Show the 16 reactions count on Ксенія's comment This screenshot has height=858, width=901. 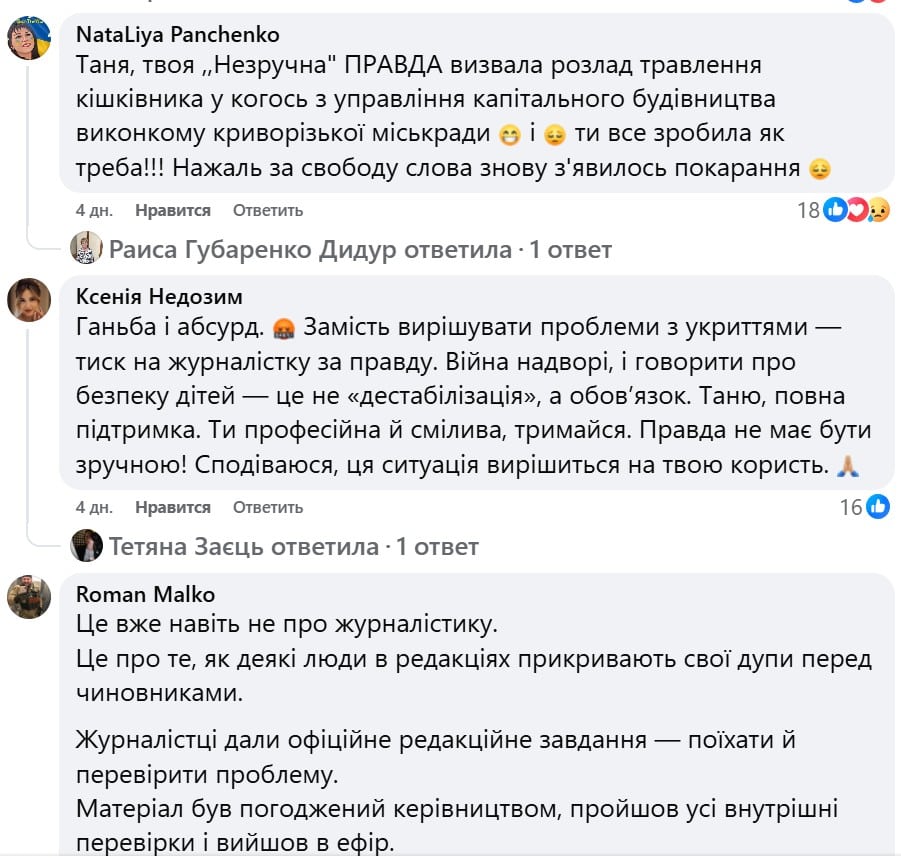coord(851,507)
